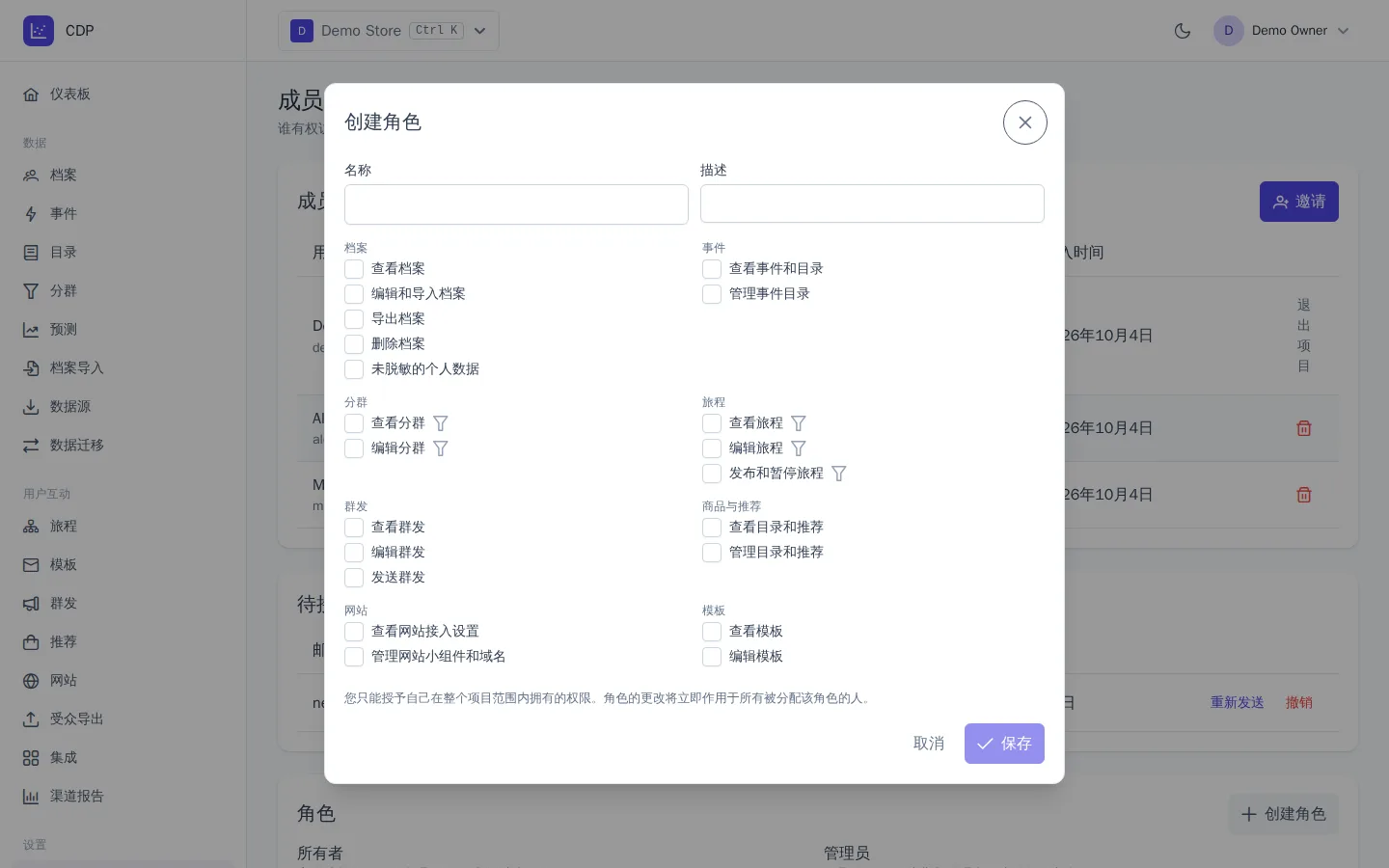Viewport: 1389px width, 868px height.
Task: Click the 保存 button
Action: pos(1004,744)
